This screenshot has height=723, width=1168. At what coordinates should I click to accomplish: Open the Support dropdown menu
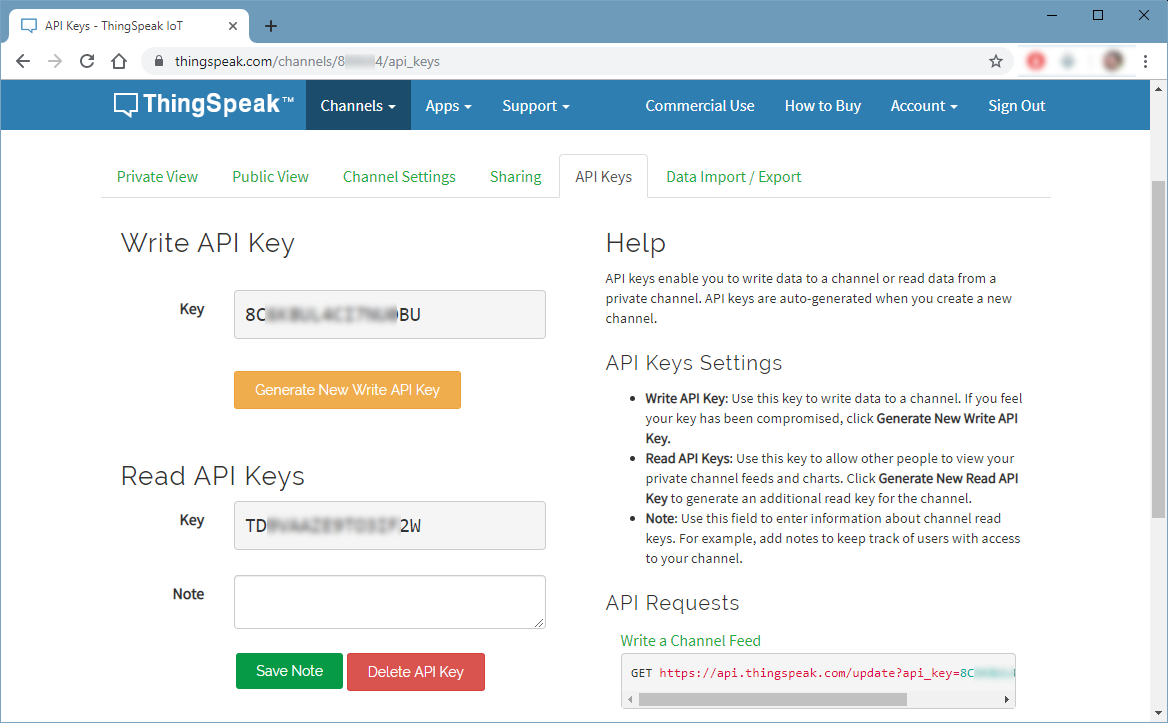click(536, 106)
